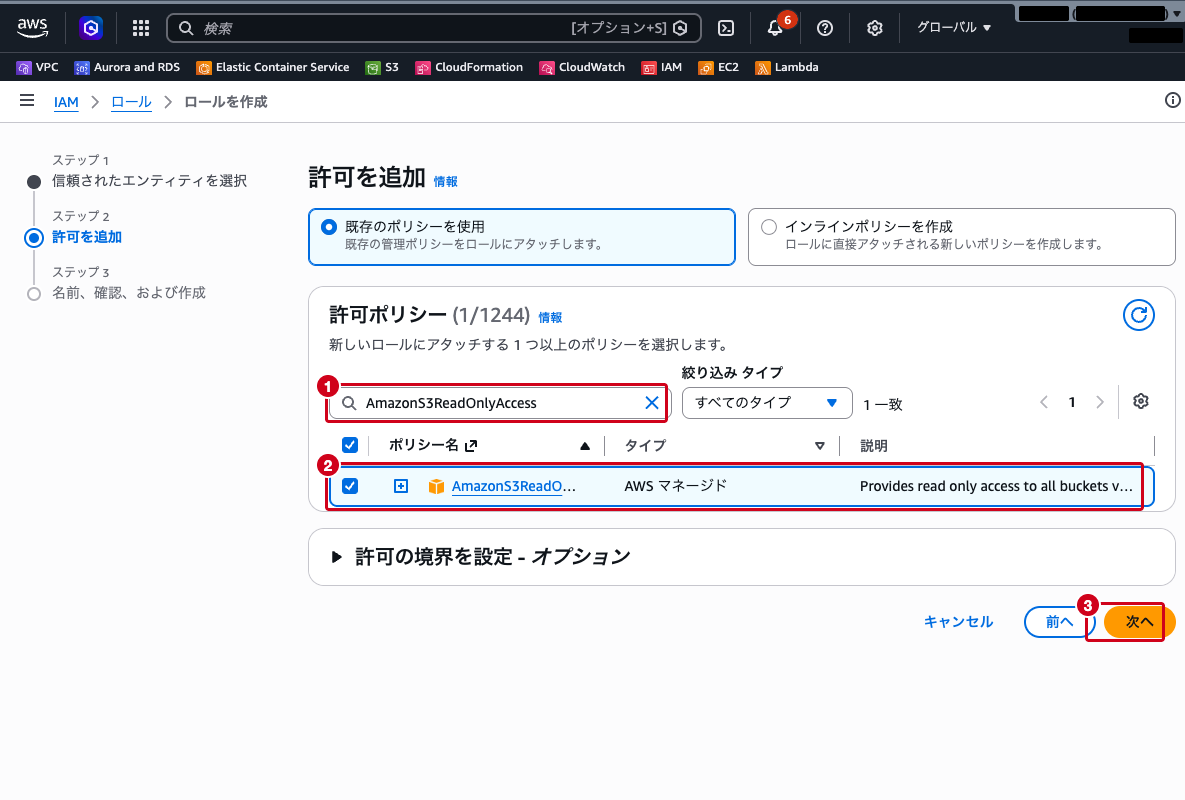Open the info panel icon at right
Image resolution: width=1185 pixels, height=800 pixels.
coord(1172,100)
